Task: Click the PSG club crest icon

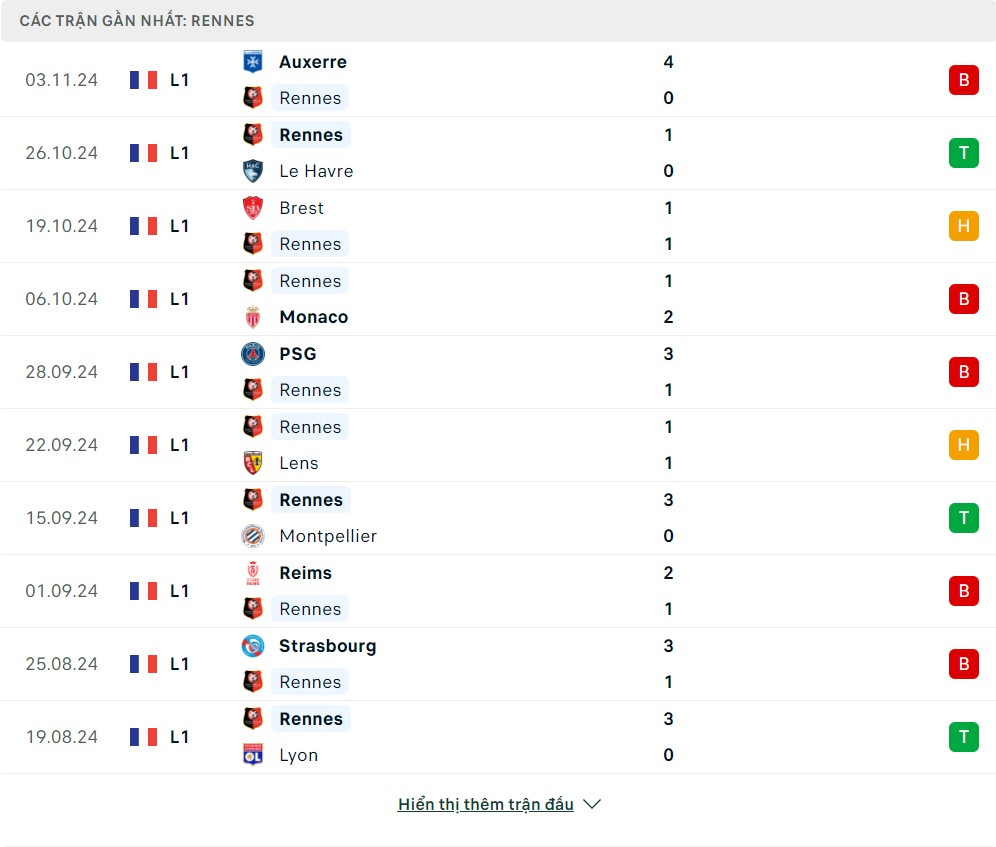Action: [253, 354]
